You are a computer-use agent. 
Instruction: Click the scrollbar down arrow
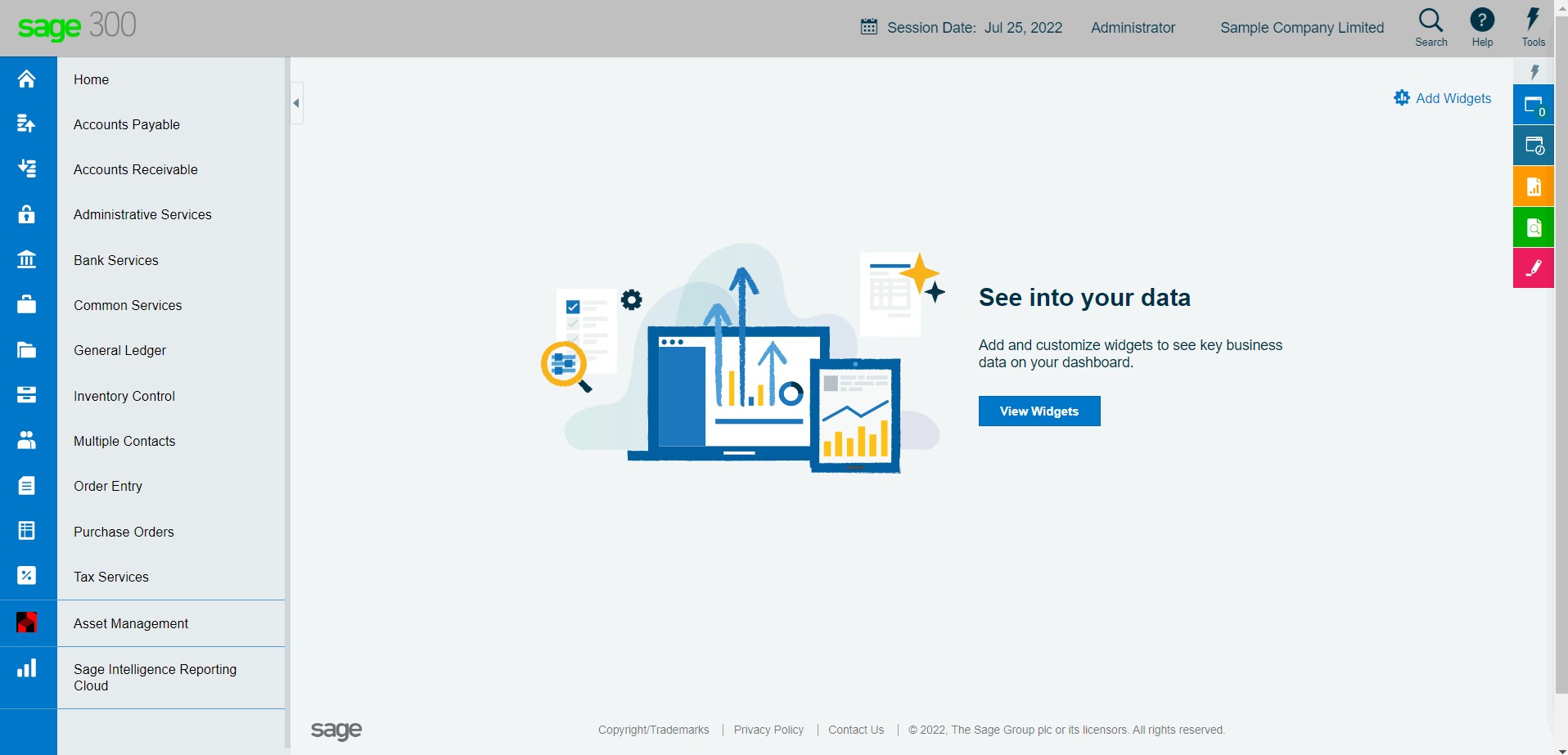point(1561,750)
